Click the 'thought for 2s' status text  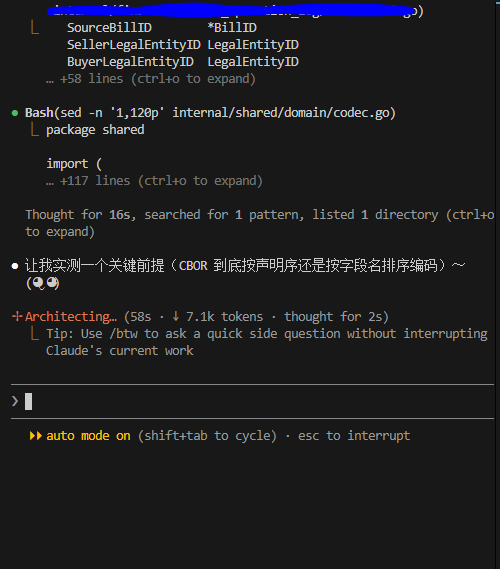[336, 316]
